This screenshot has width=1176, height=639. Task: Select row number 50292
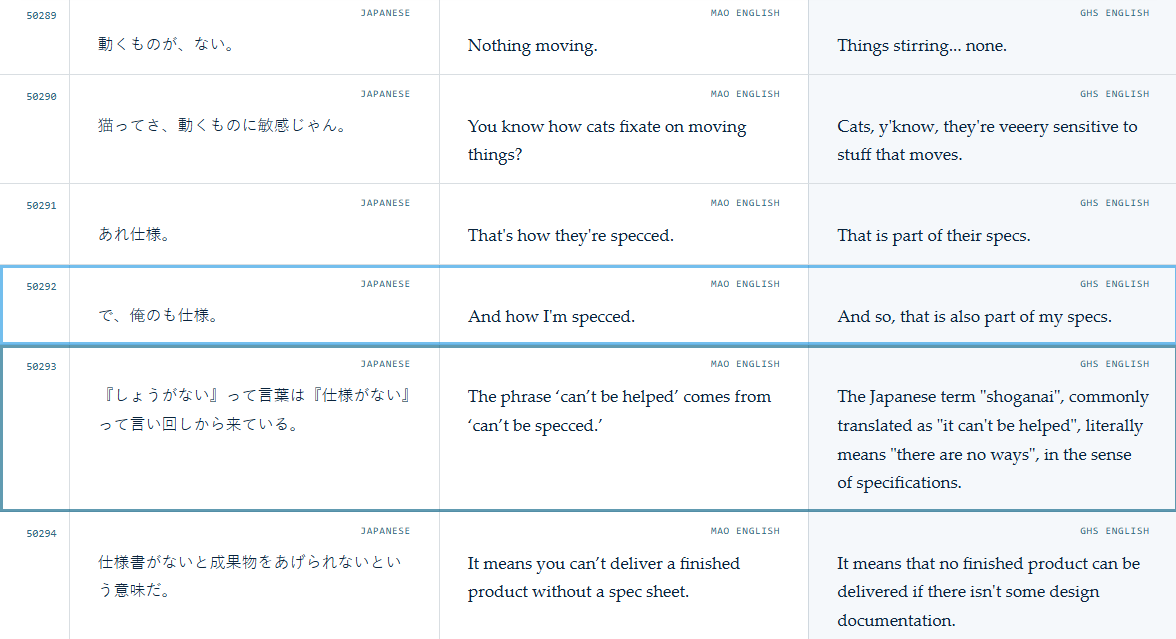pyautogui.click(x=41, y=286)
